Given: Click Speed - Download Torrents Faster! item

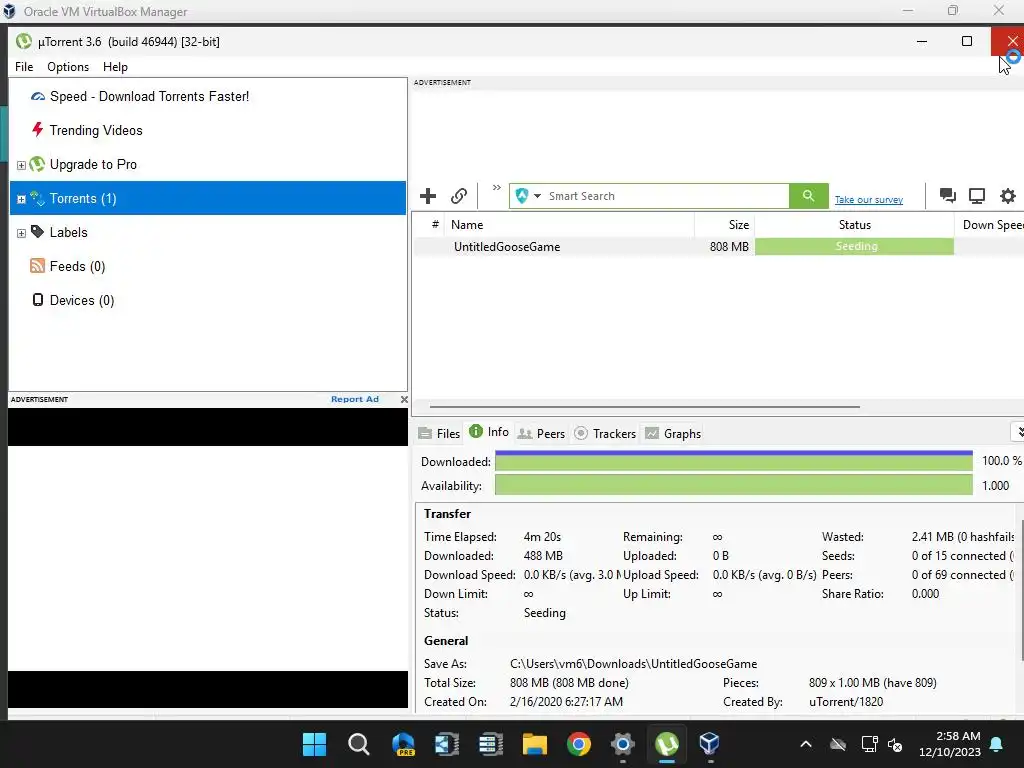Looking at the screenshot, I should (150, 96).
